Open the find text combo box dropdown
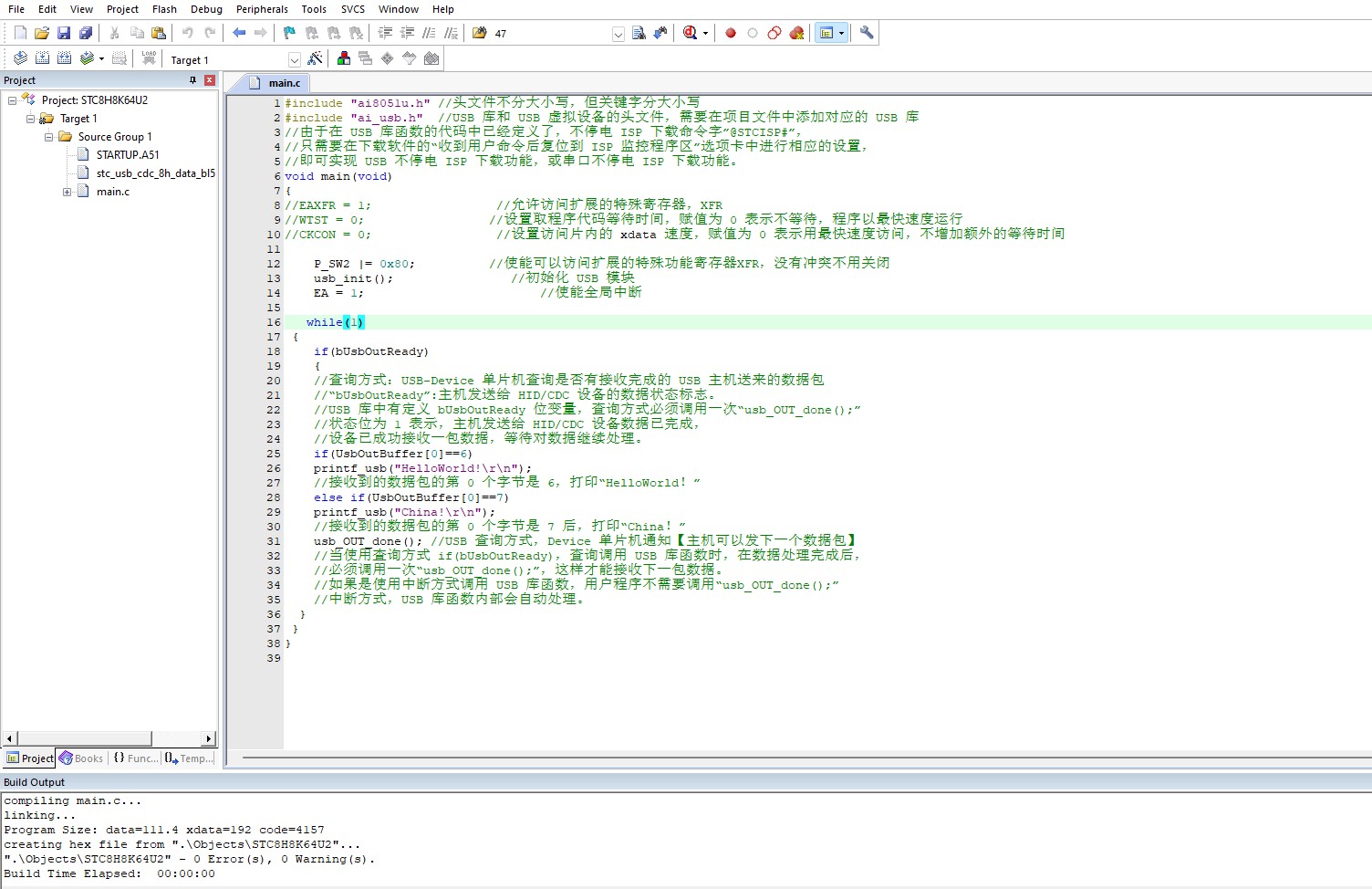The width and height of the screenshot is (1372, 889). 618,34
